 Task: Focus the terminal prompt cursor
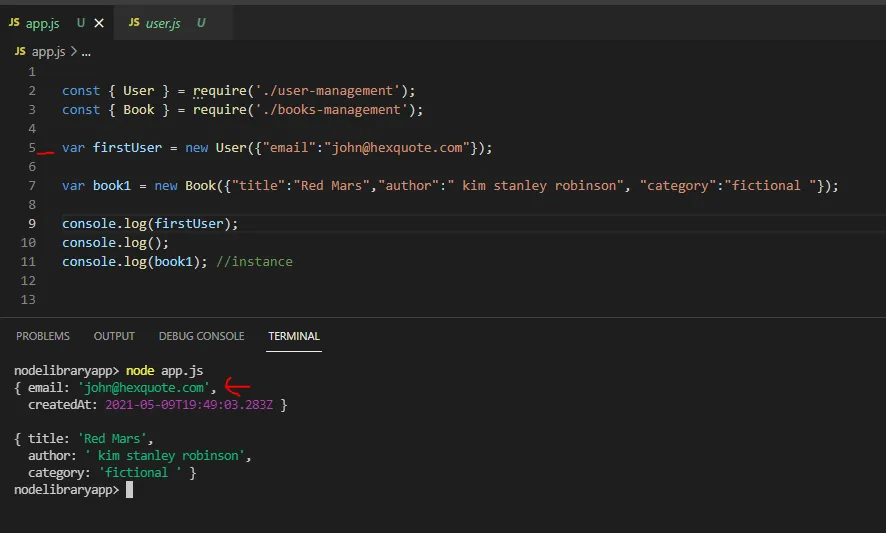click(x=129, y=491)
